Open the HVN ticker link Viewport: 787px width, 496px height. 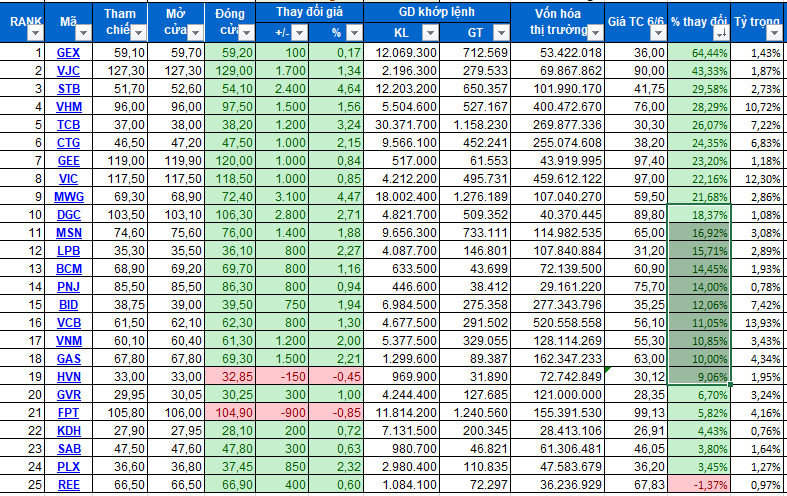click(x=69, y=377)
